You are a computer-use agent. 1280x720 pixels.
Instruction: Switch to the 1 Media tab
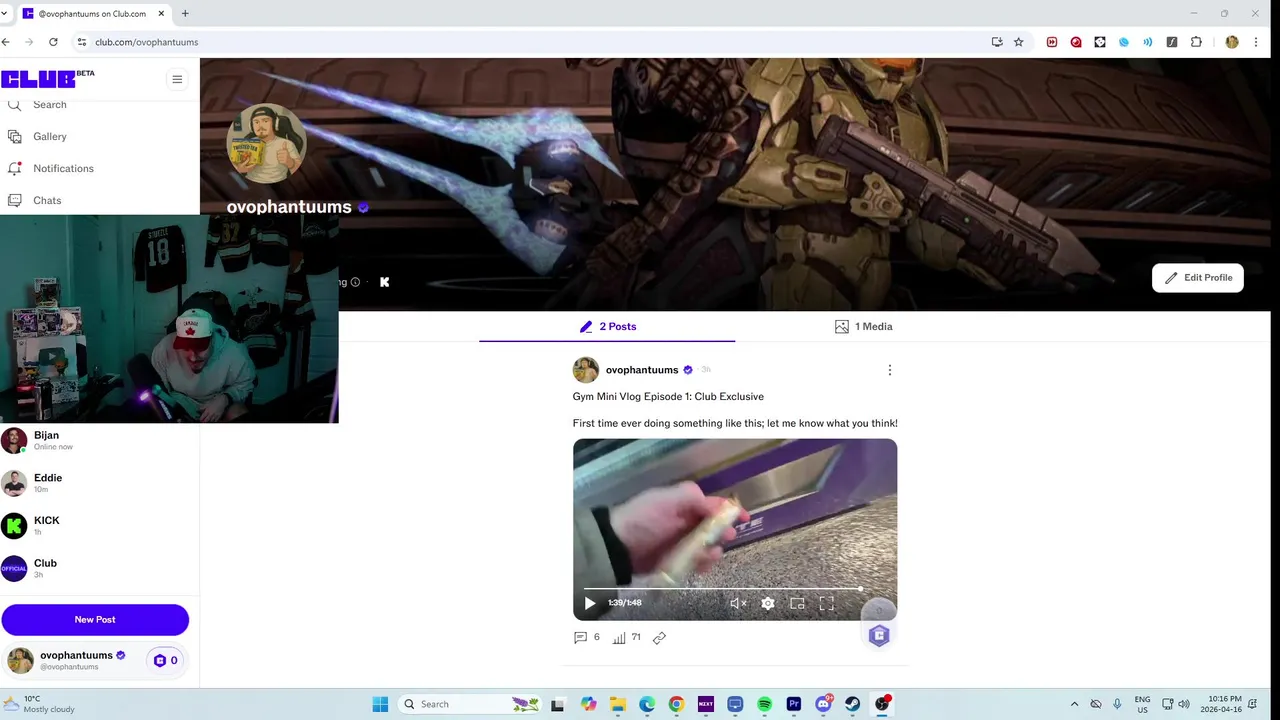tap(863, 327)
